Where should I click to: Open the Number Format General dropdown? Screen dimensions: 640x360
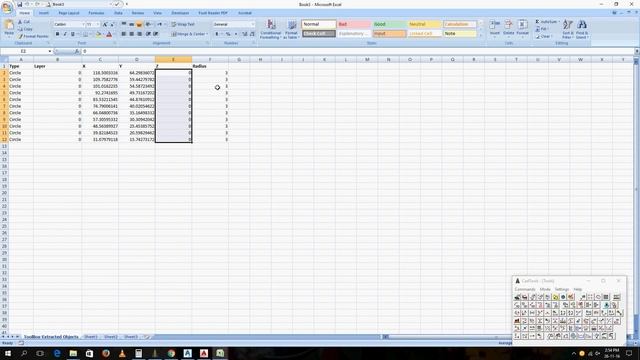point(252,24)
